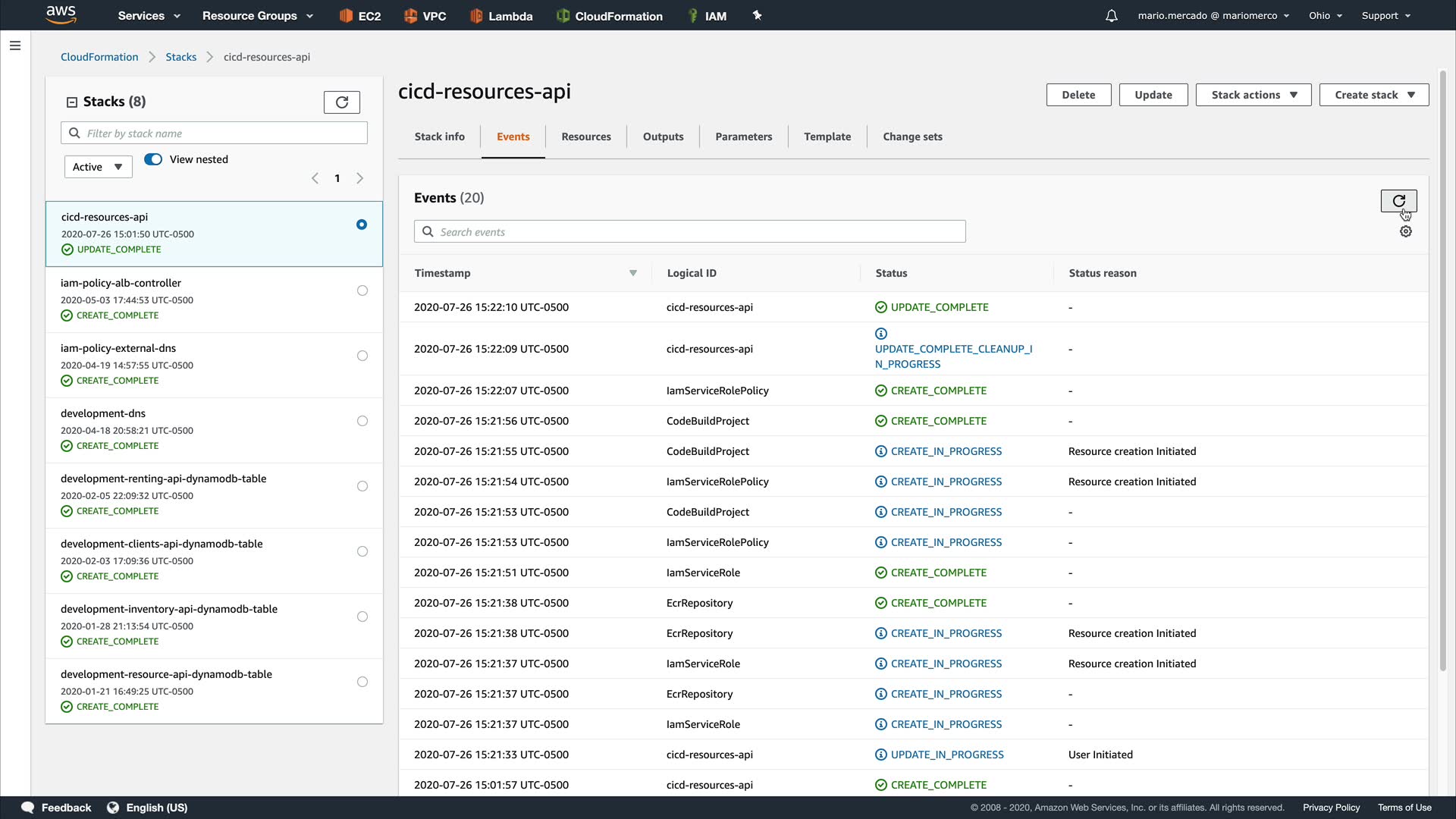Viewport: 1456px width, 819px height.
Task: Refresh the Stacks list panel
Action: (x=341, y=102)
